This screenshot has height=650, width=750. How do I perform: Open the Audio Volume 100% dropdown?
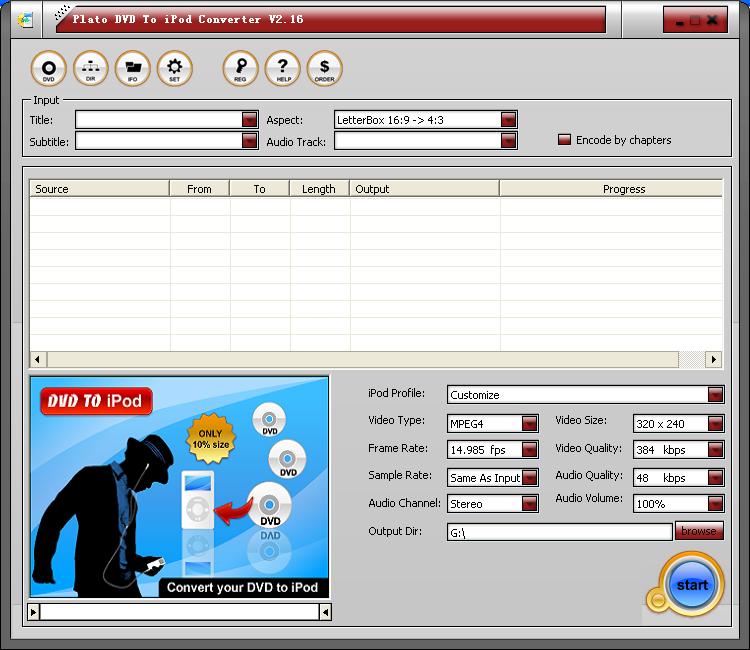tap(716, 503)
